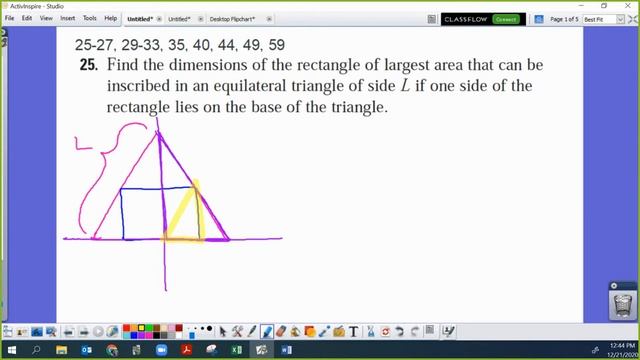Click the blue zoom page icon
The width and height of the screenshot is (640, 360).
tap(539, 19)
